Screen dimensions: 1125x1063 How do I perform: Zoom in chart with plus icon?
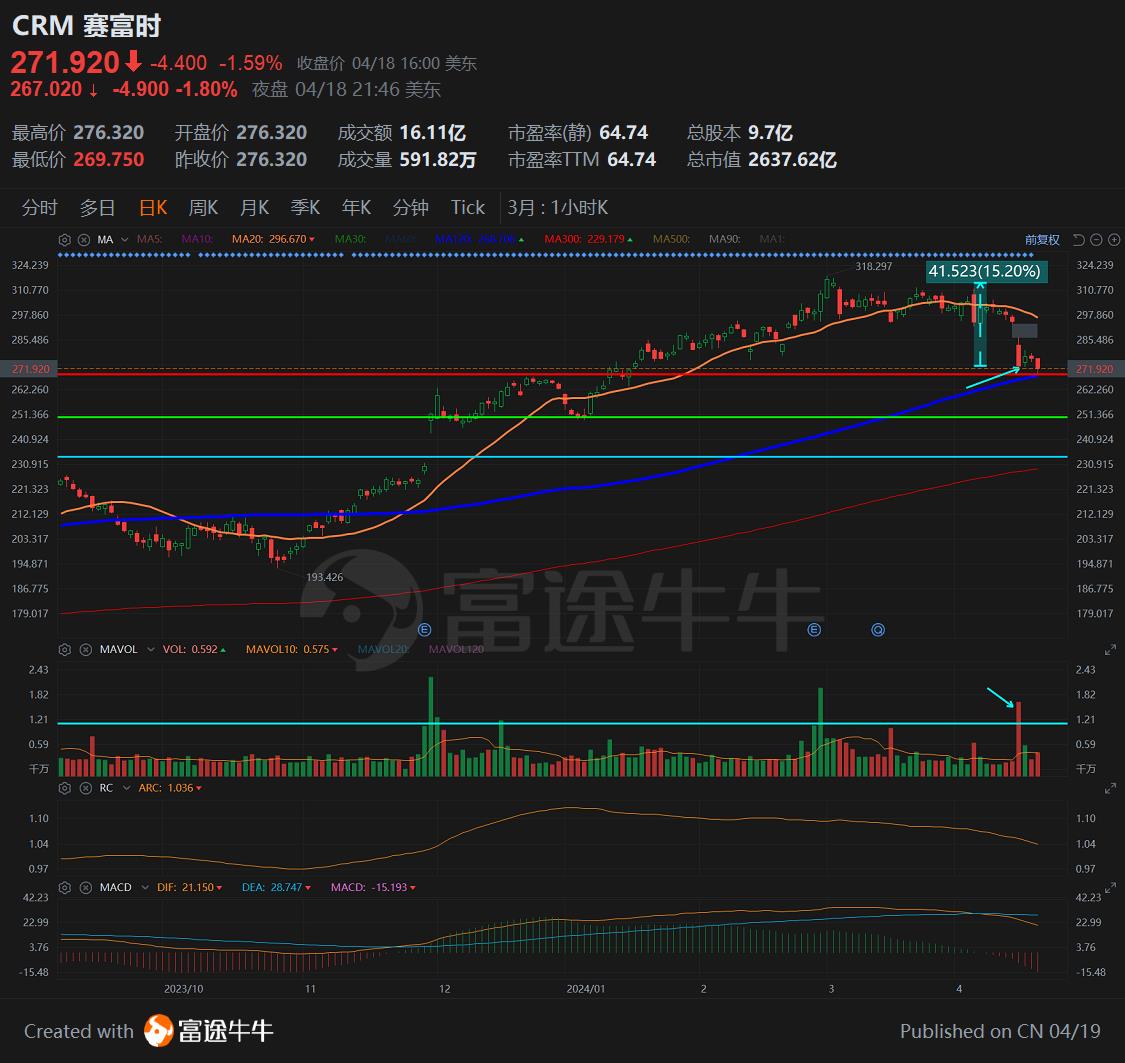point(1114,240)
